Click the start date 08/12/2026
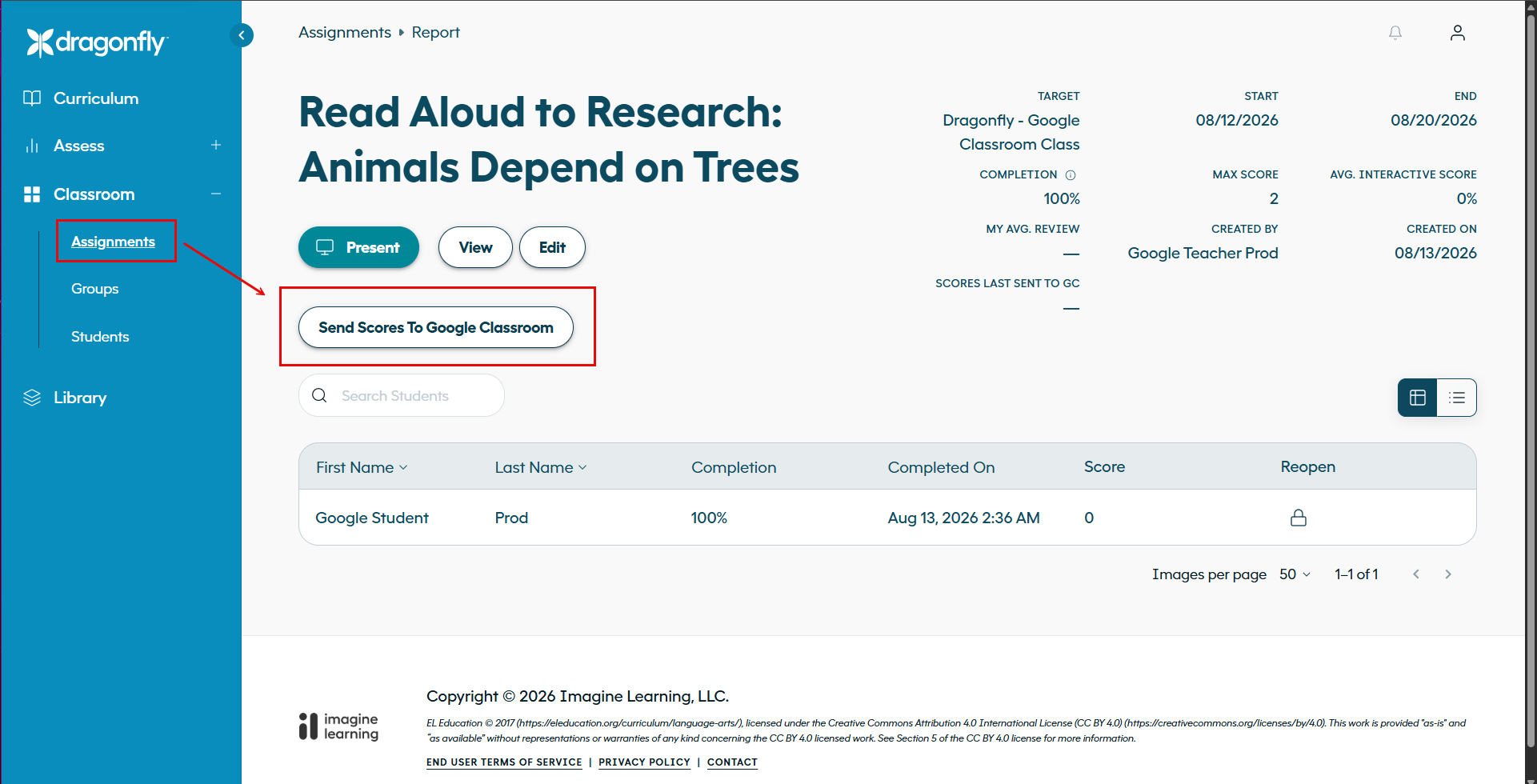1537x784 pixels. [x=1237, y=120]
